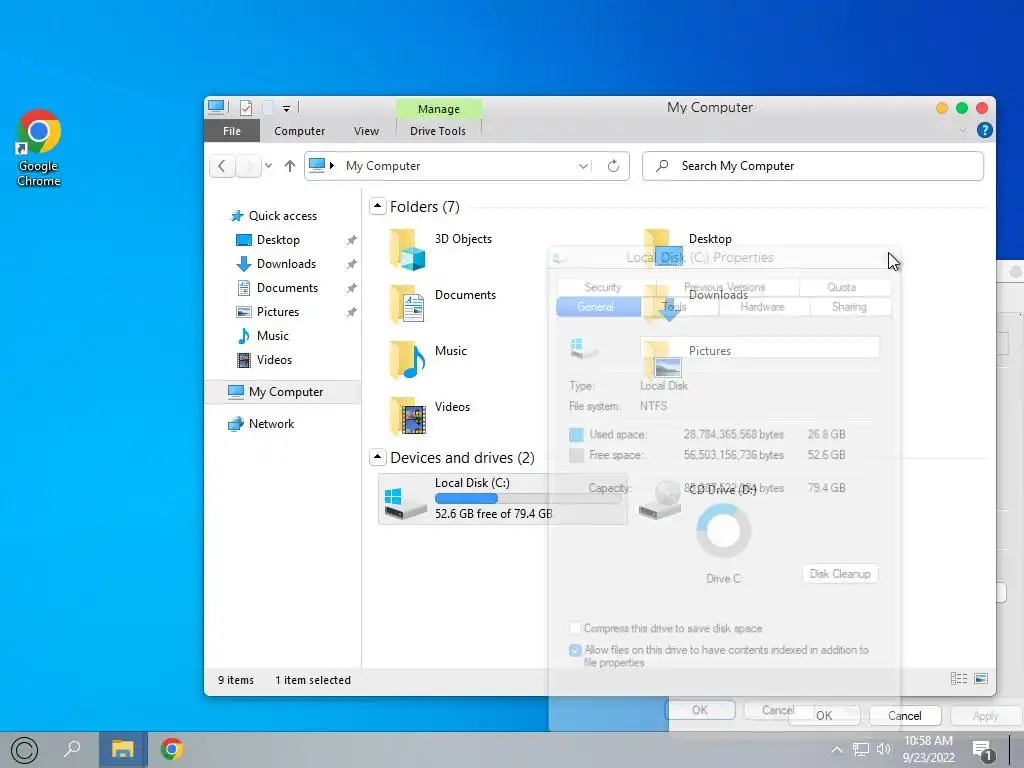This screenshot has height=768, width=1024.
Task: Click the Local Disk (C:) usage bar
Action: 528,498
